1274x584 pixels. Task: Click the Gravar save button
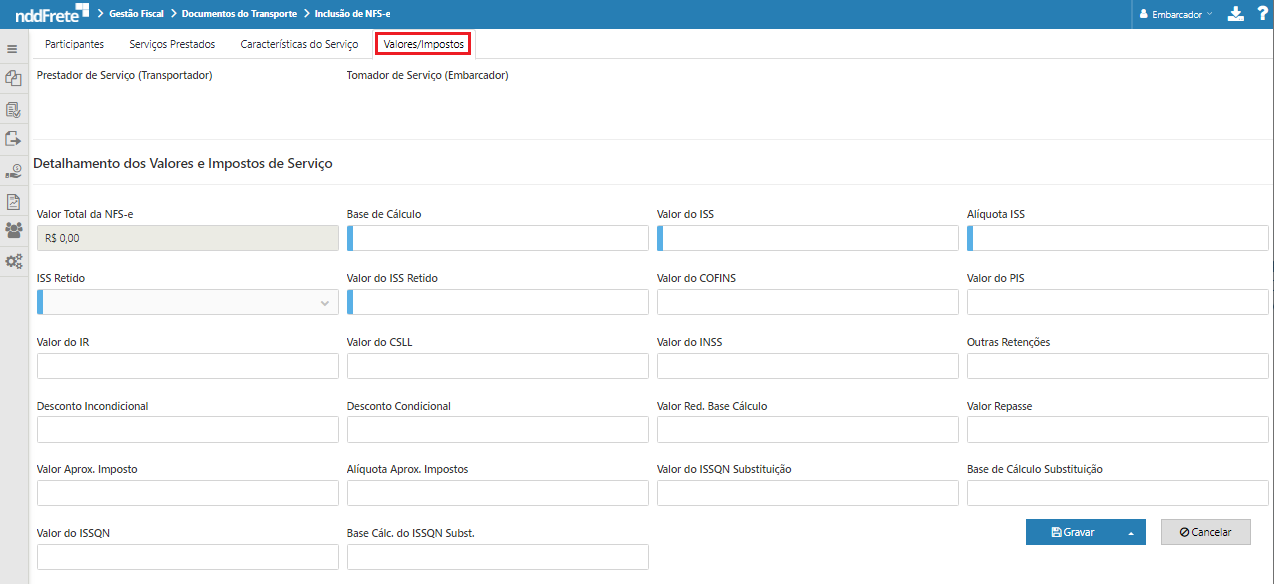(x=1072, y=533)
